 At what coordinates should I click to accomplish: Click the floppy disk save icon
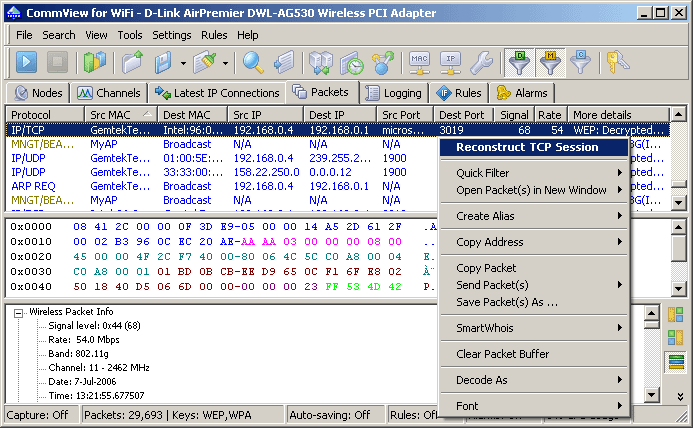(163, 62)
